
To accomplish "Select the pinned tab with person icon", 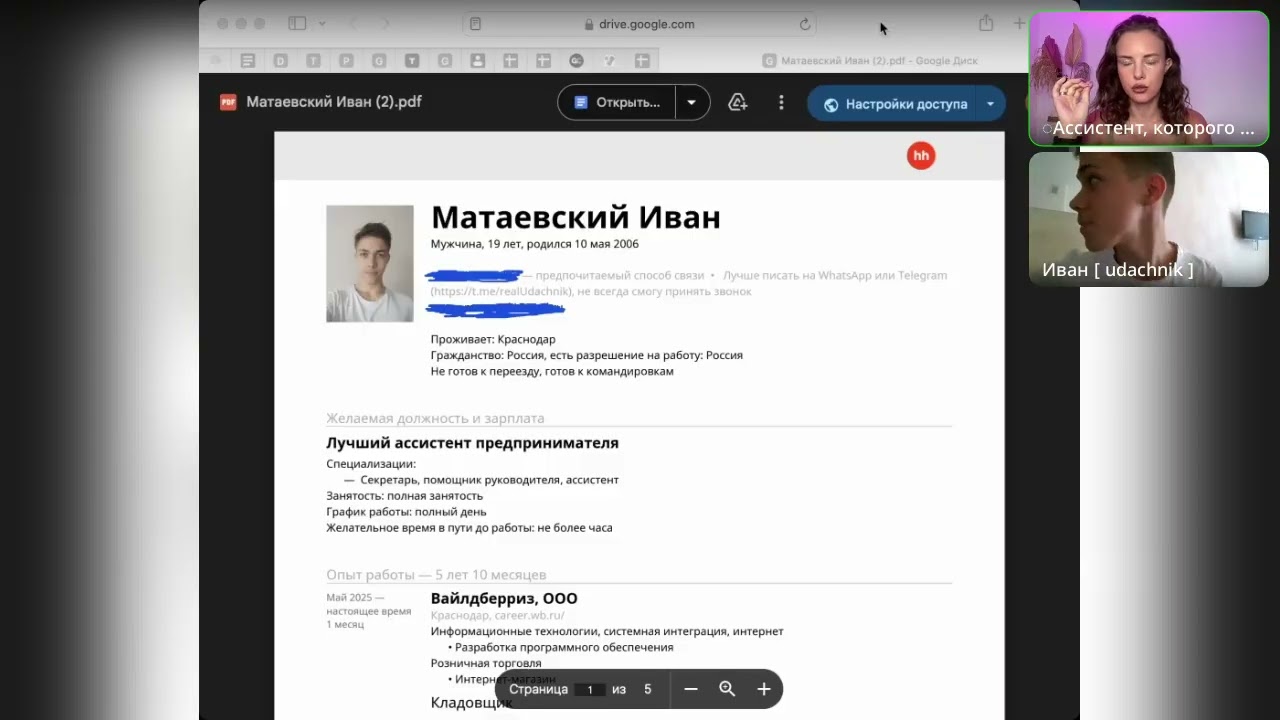I will (477, 61).
